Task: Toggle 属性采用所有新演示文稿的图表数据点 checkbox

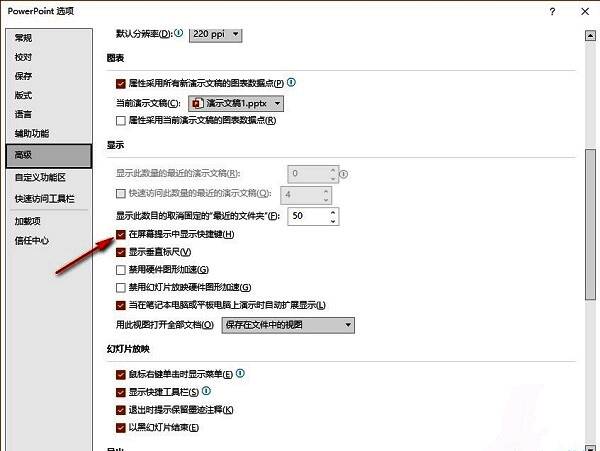Action: coord(121,84)
